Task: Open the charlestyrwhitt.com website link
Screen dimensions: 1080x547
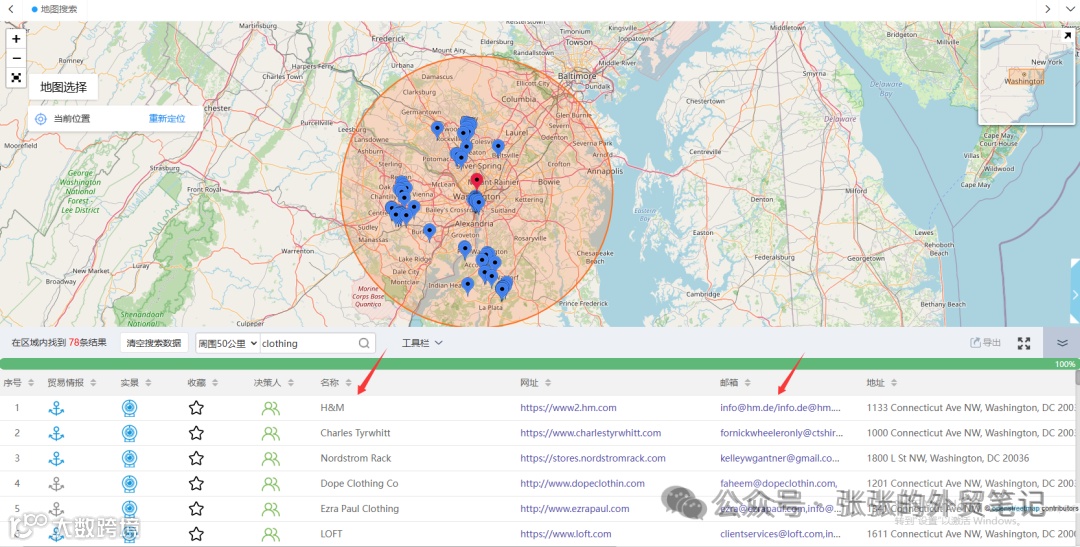Action: [590, 433]
